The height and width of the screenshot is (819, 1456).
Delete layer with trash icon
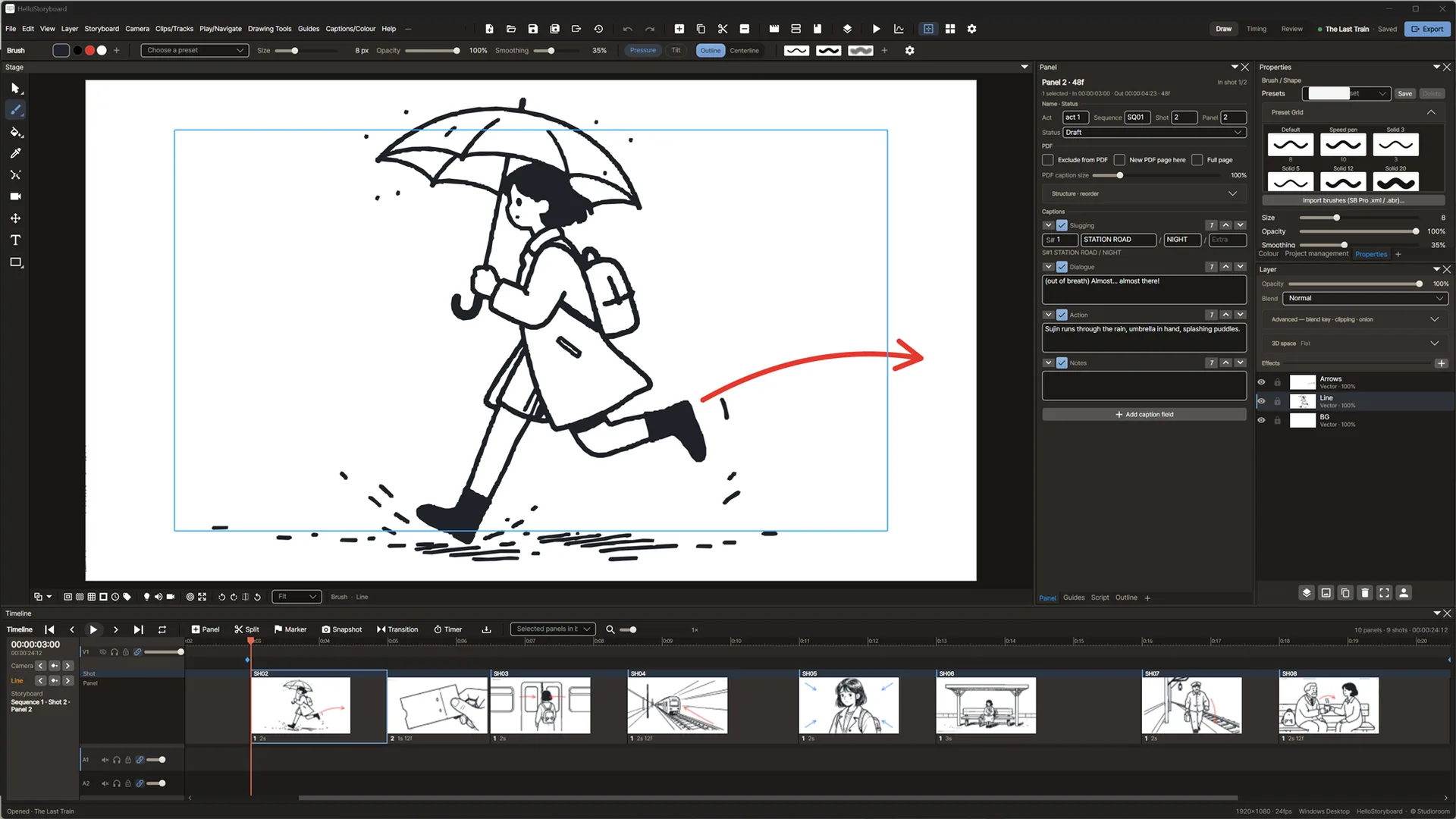tap(1365, 593)
